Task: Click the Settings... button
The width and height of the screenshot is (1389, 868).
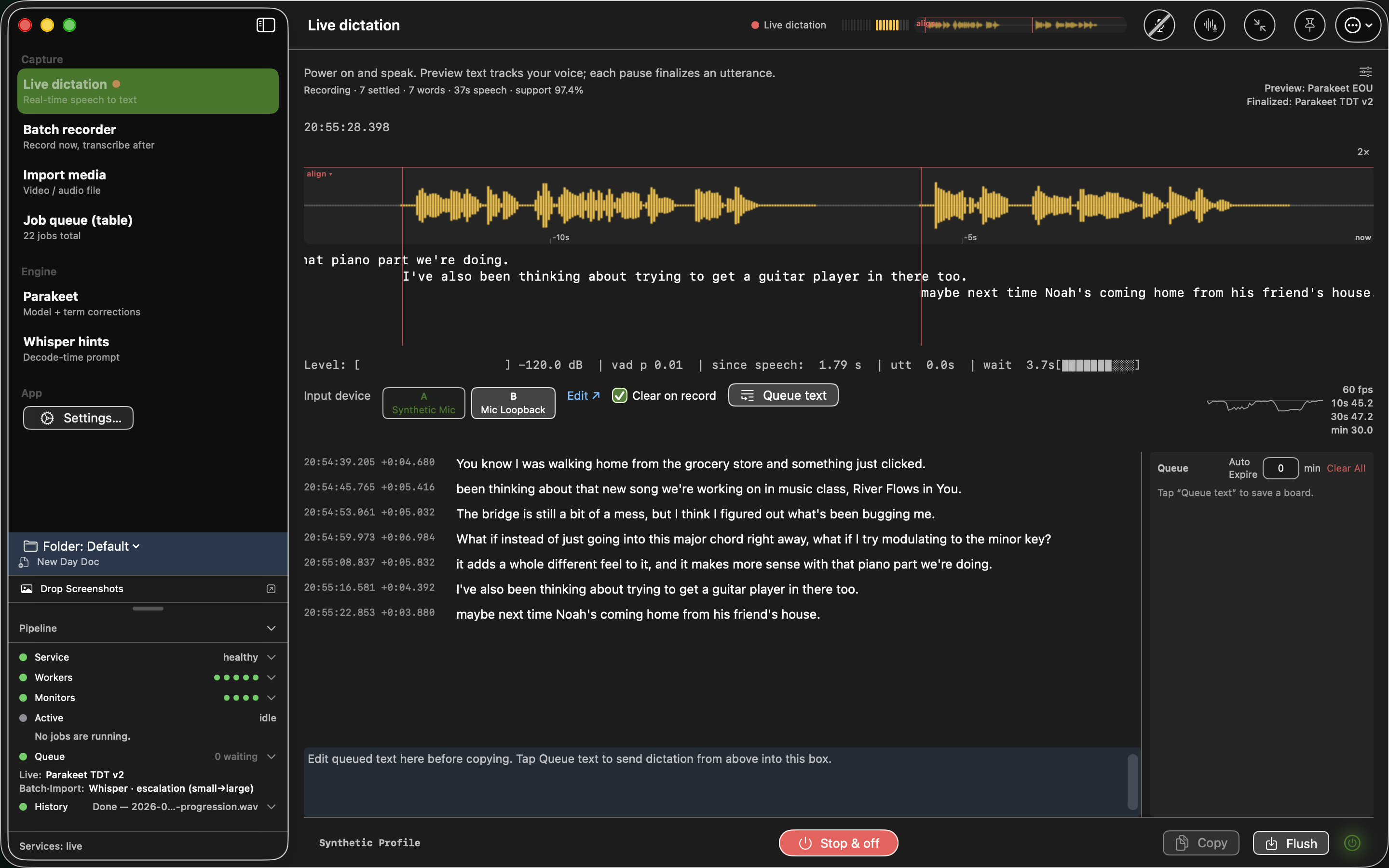Action: (x=78, y=418)
